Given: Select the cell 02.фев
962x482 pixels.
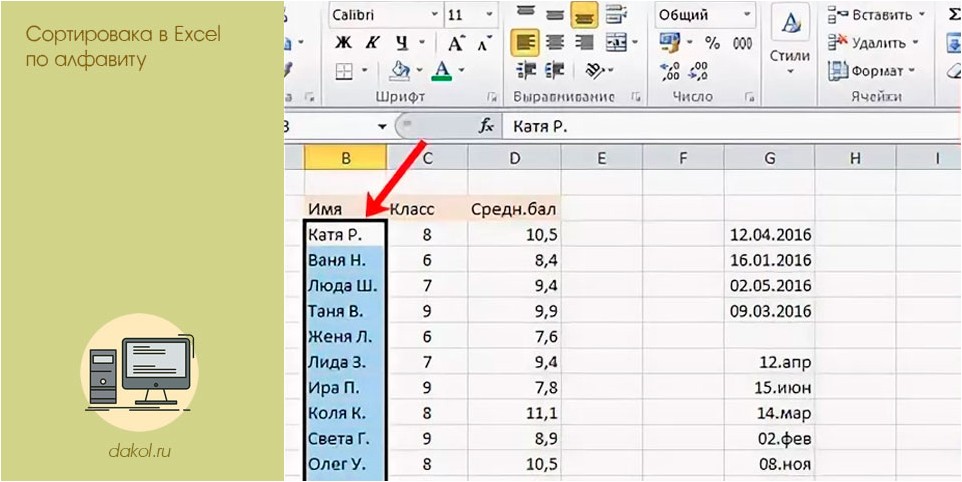Looking at the screenshot, I should click(769, 440).
